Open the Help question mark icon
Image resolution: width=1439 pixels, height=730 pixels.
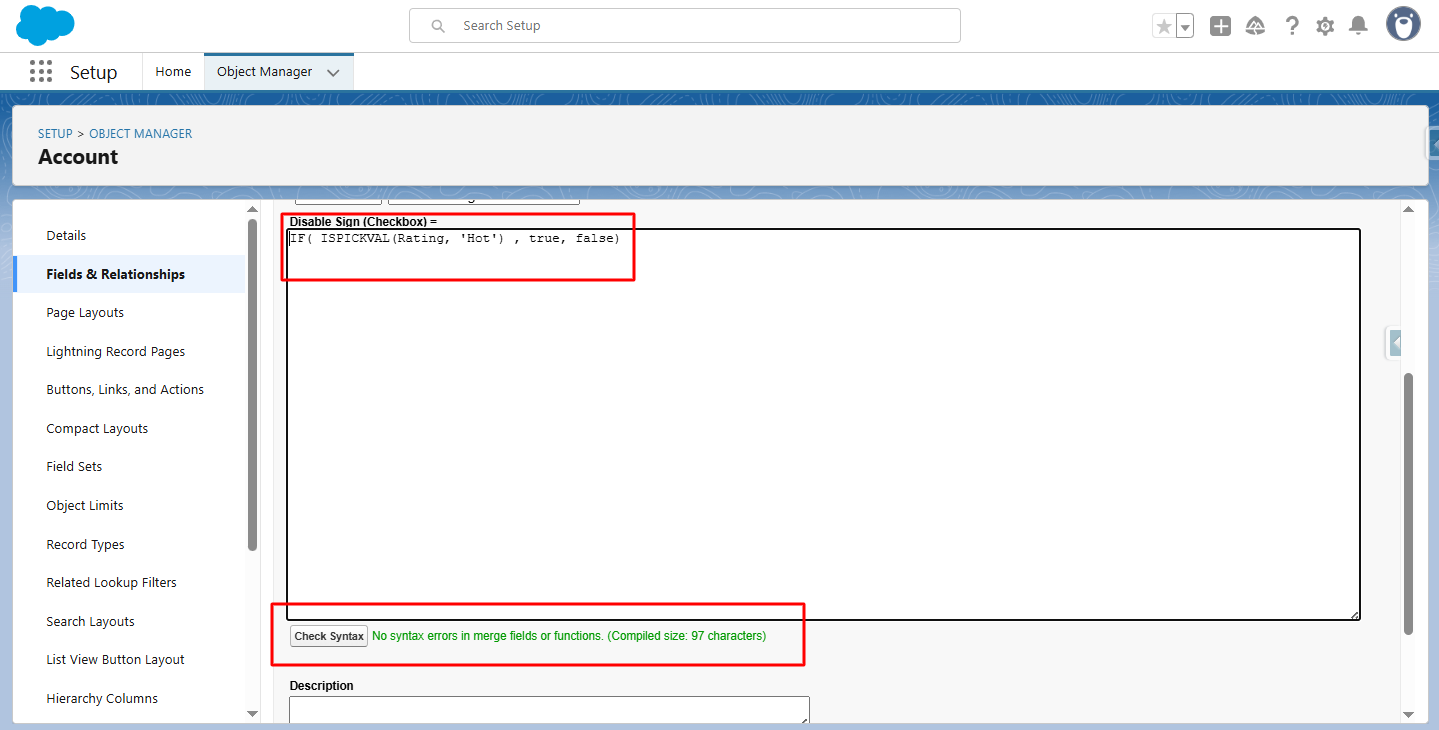click(x=1292, y=26)
